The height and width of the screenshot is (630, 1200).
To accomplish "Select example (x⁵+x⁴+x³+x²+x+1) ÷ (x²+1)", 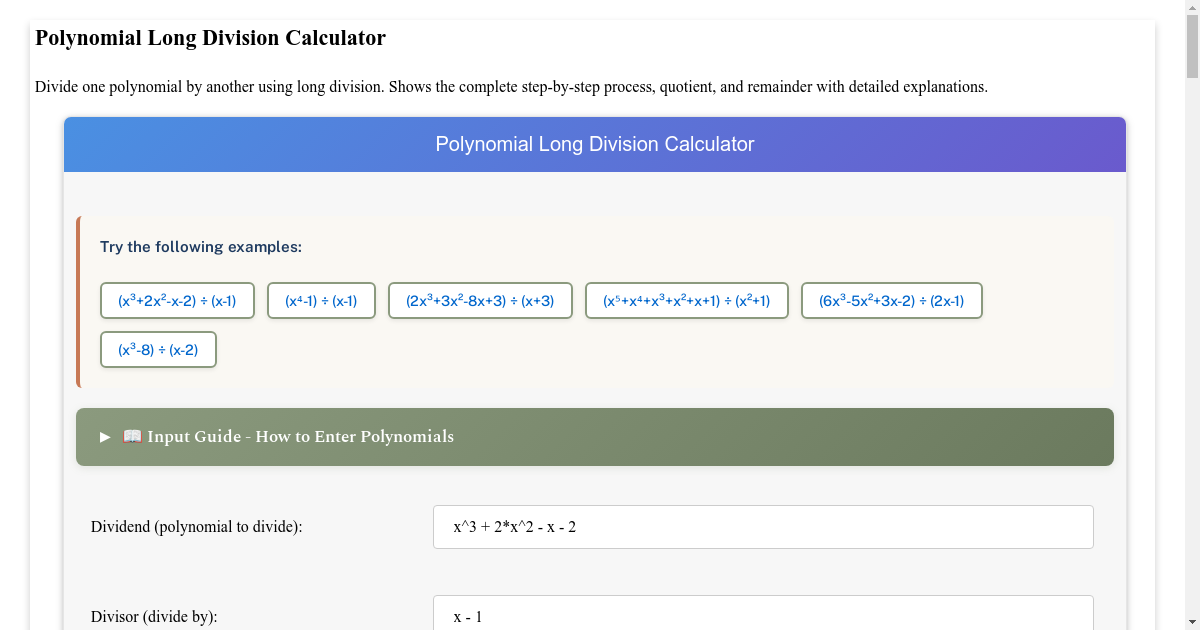I will [687, 300].
